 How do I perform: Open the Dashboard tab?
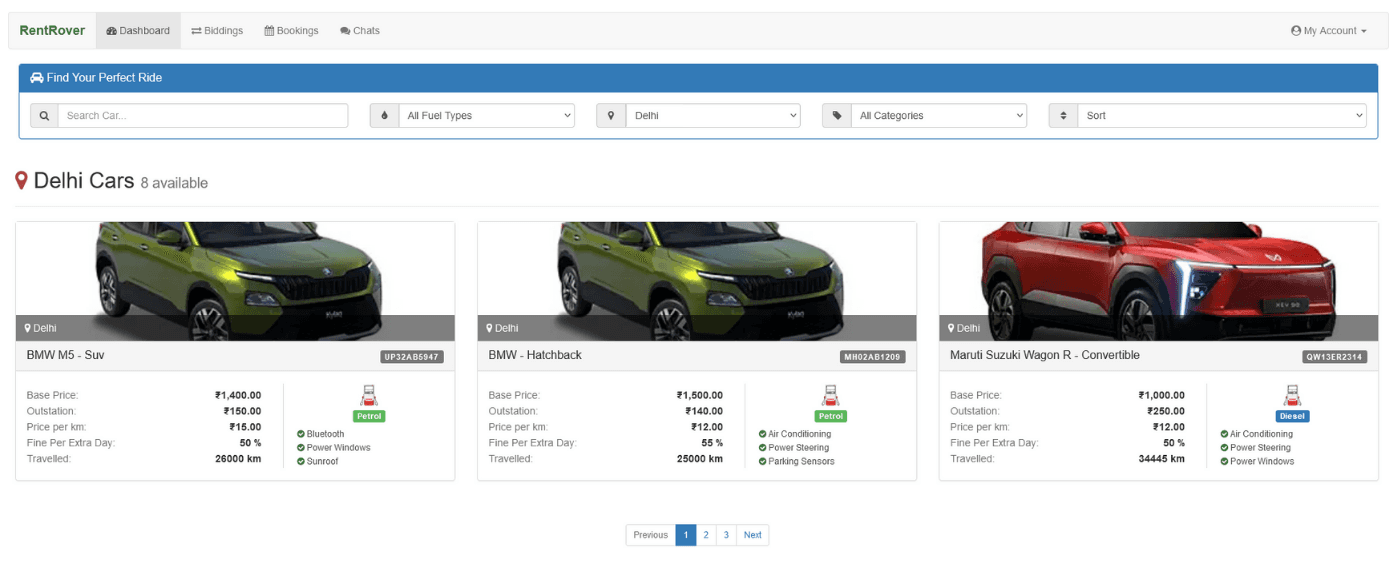coord(138,30)
